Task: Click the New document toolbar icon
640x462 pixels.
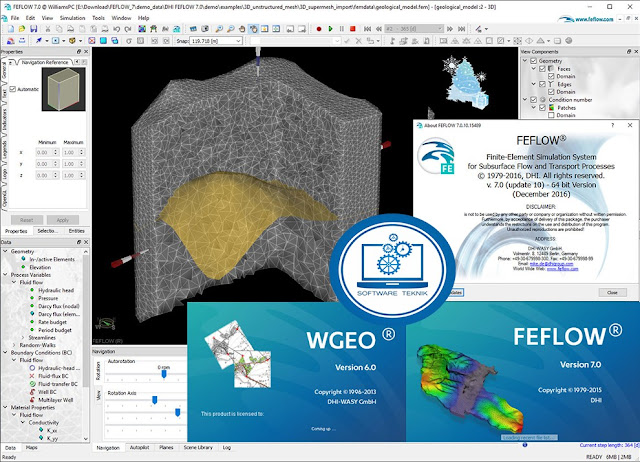Action: (x=11, y=29)
